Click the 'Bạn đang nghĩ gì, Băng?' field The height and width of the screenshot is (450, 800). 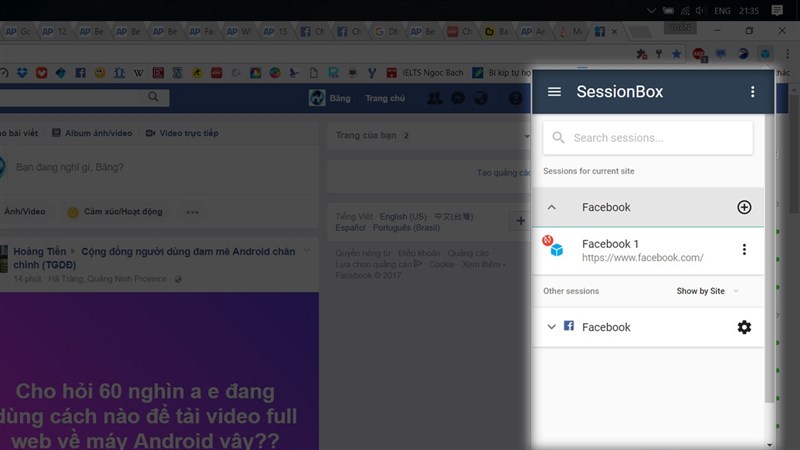69,167
